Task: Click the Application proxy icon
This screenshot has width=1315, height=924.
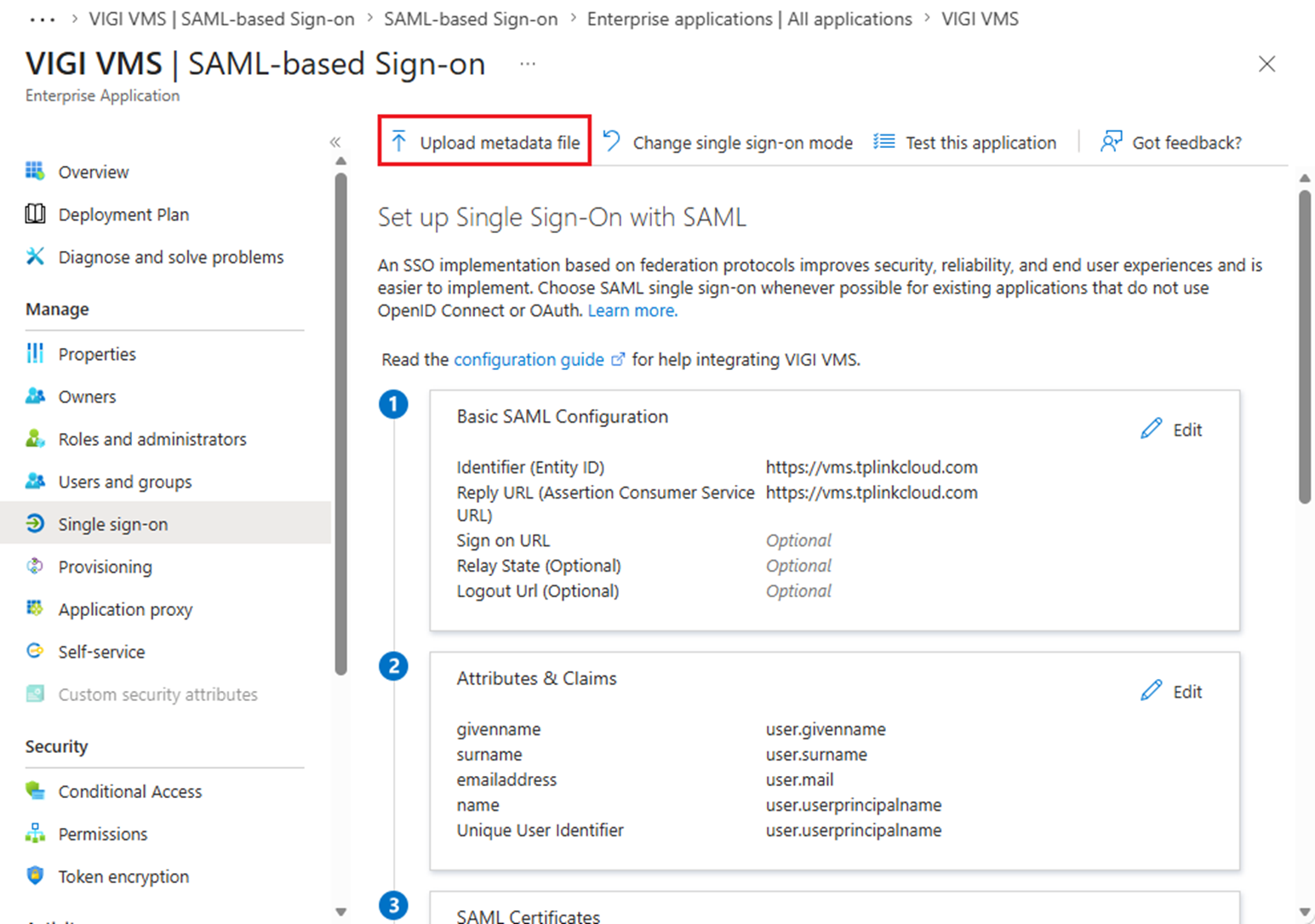Action: point(35,608)
